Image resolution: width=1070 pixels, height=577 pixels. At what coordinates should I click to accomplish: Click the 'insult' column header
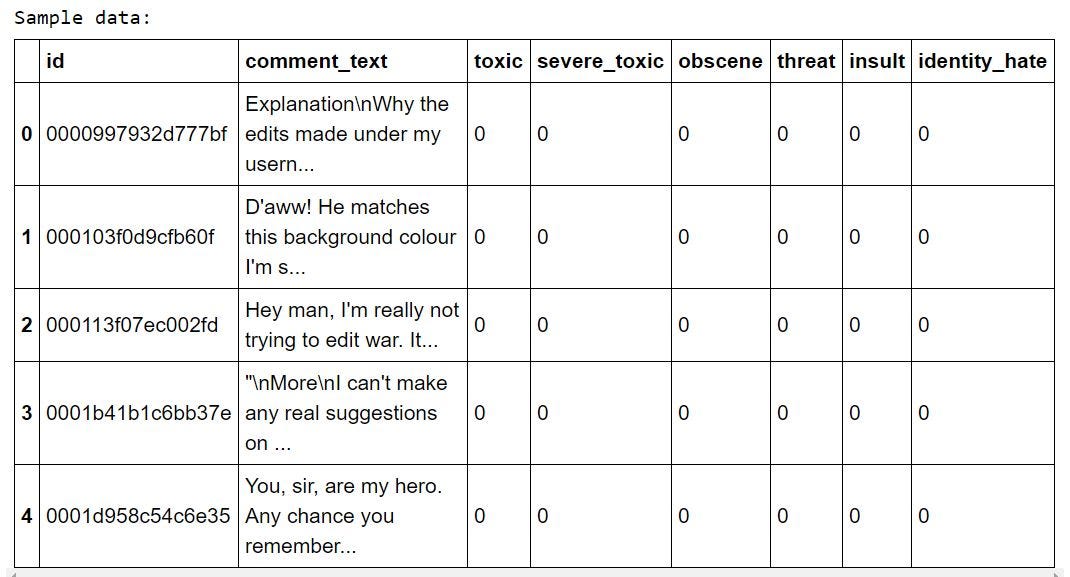877,61
